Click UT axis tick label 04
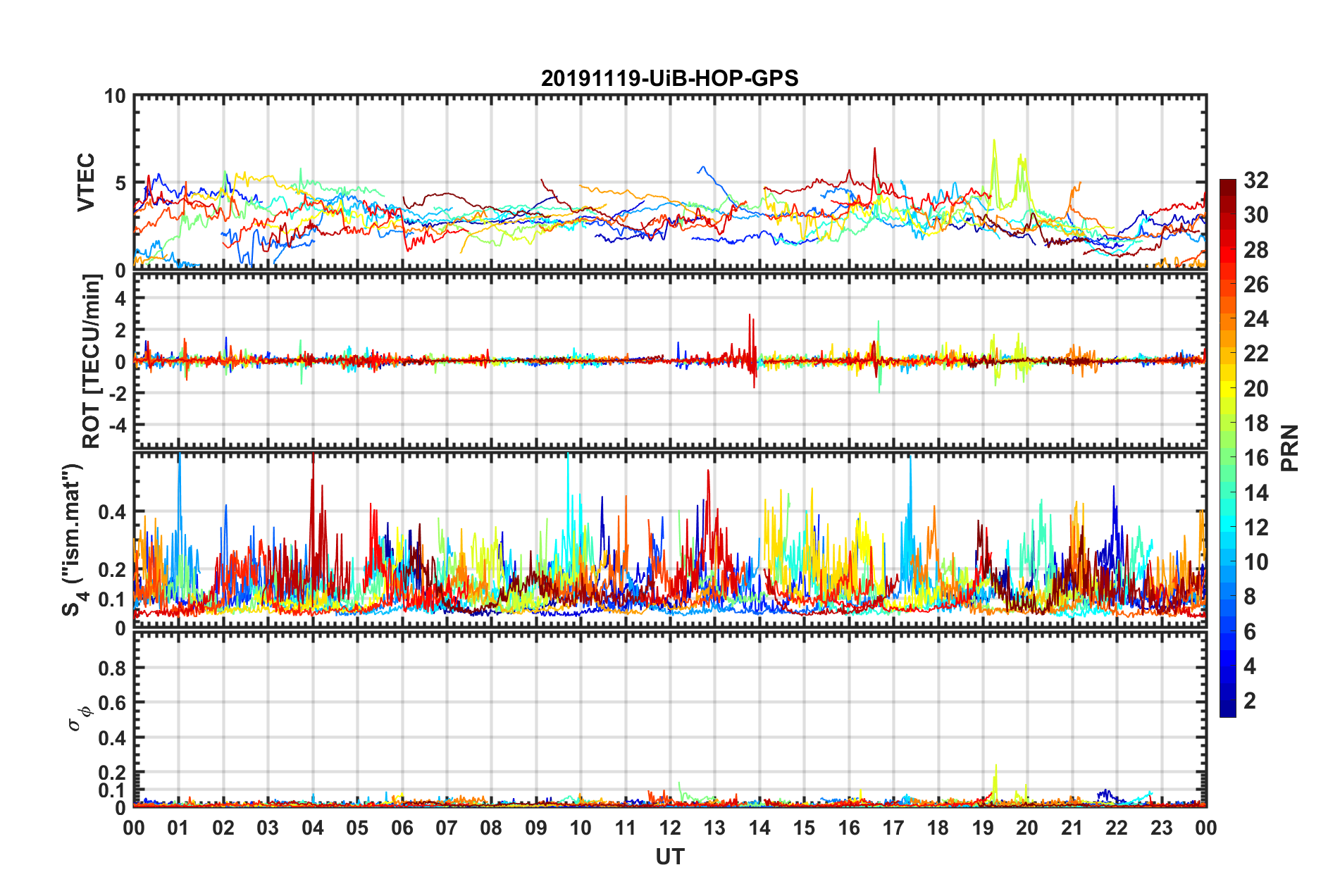This screenshot has height=896, width=1340. tap(313, 828)
